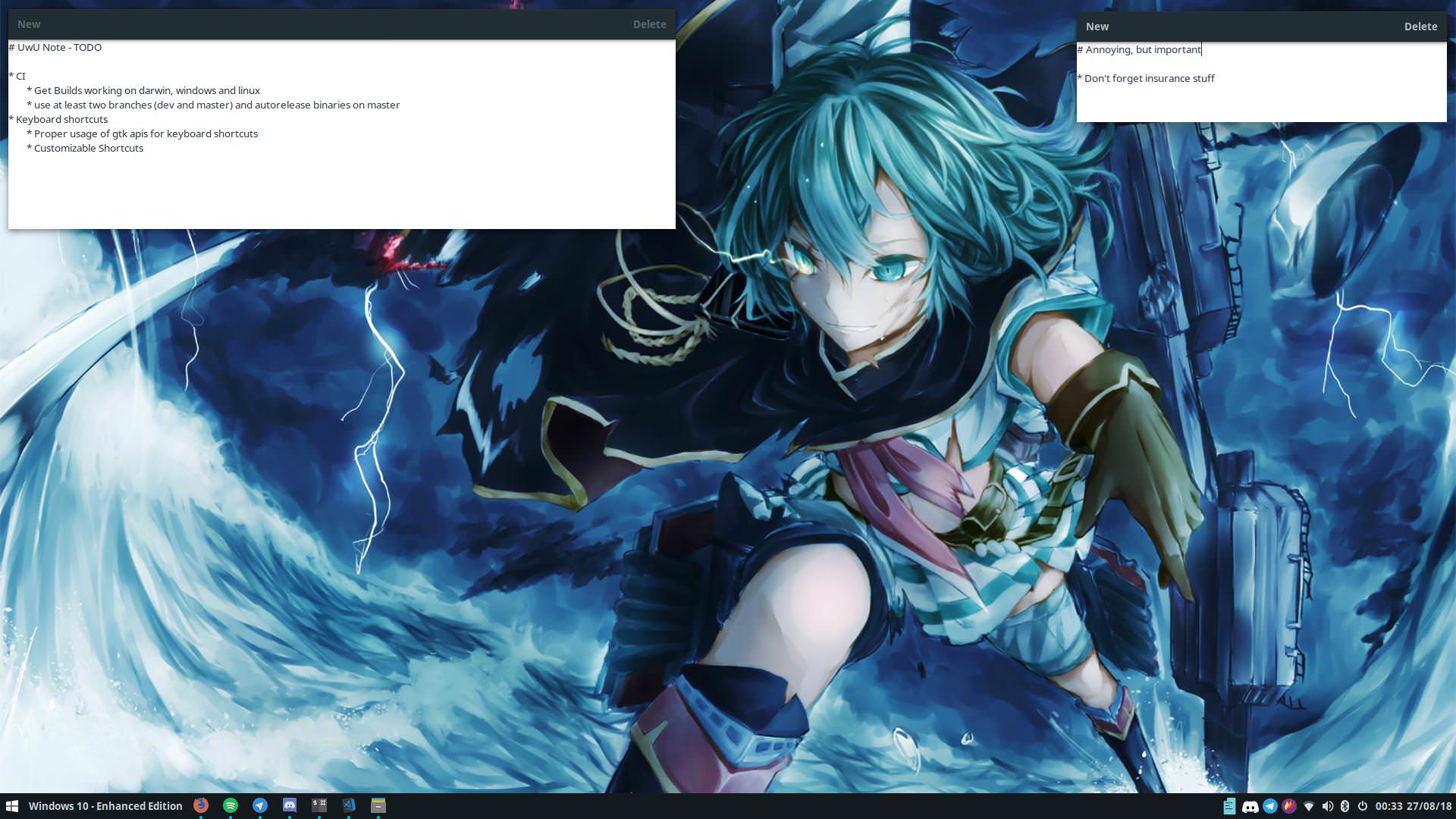Open the Windows start menu icon

pyautogui.click(x=12, y=805)
